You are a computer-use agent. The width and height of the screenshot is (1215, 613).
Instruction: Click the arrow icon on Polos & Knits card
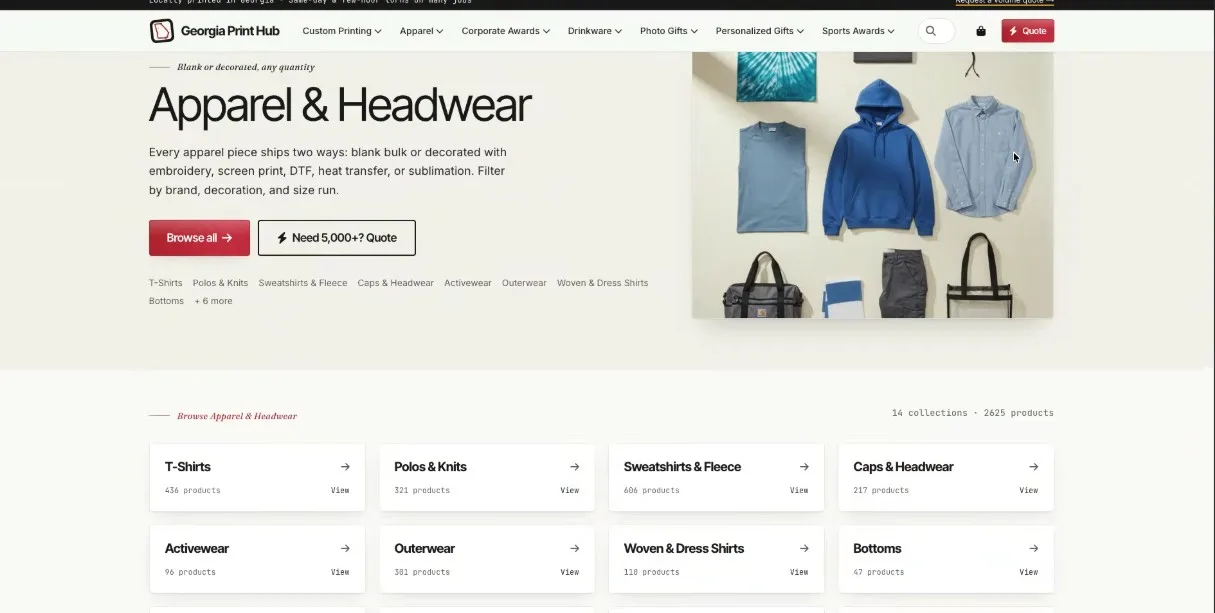point(575,467)
